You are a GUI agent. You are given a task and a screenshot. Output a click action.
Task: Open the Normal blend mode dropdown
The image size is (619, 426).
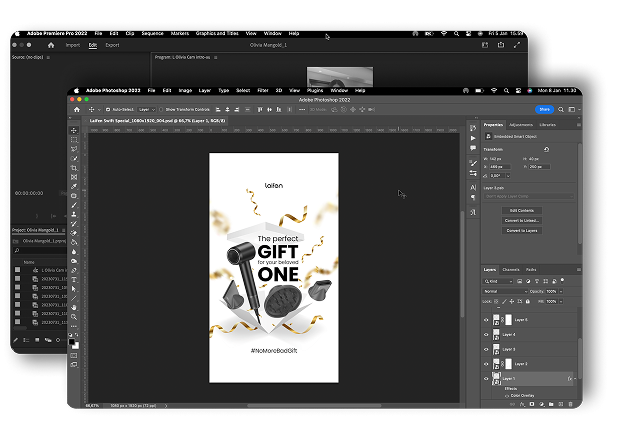[x=505, y=291]
